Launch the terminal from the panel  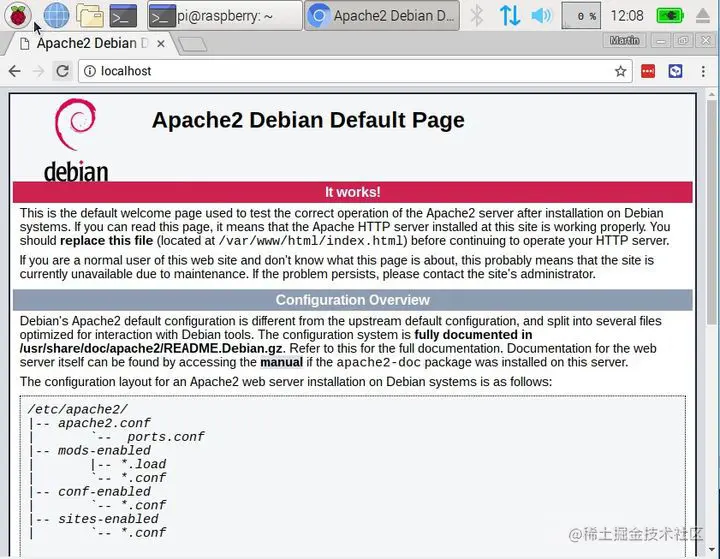pyautogui.click(x=123, y=16)
